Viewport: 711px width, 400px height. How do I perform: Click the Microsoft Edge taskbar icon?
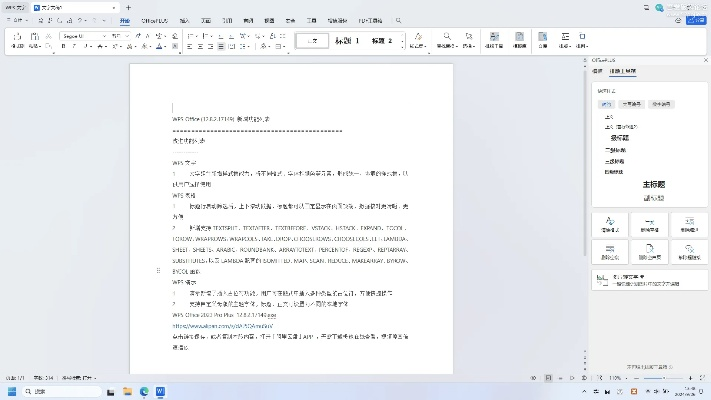[143, 390]
